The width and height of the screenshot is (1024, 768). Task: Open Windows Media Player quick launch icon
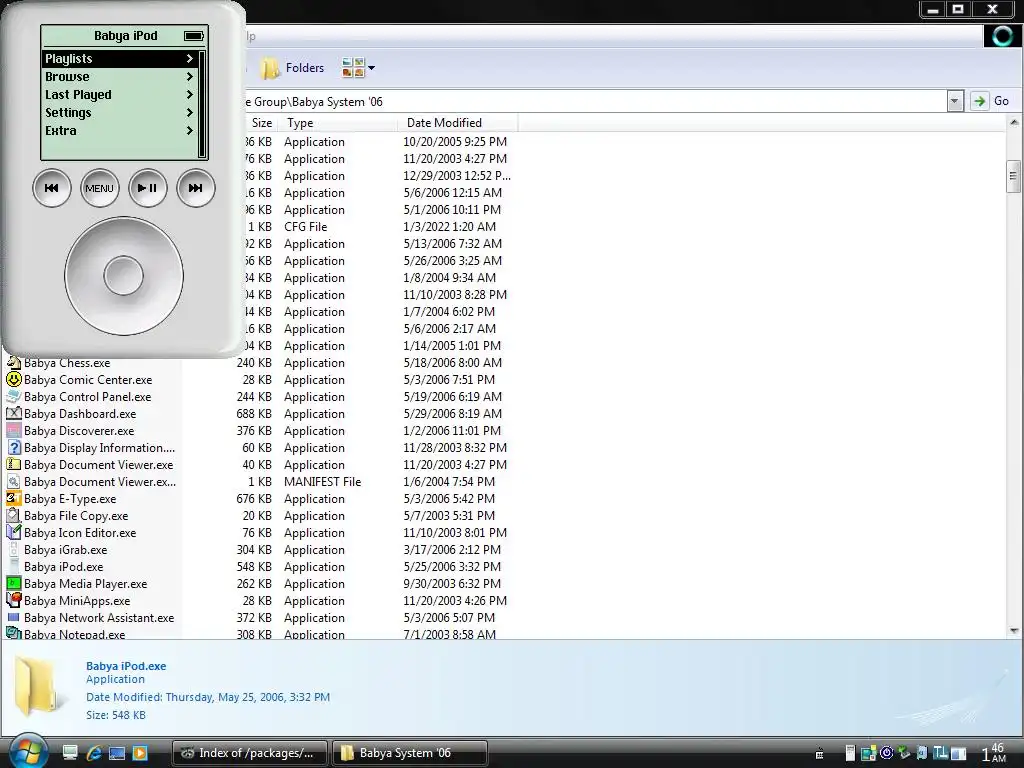coord(140,753)
